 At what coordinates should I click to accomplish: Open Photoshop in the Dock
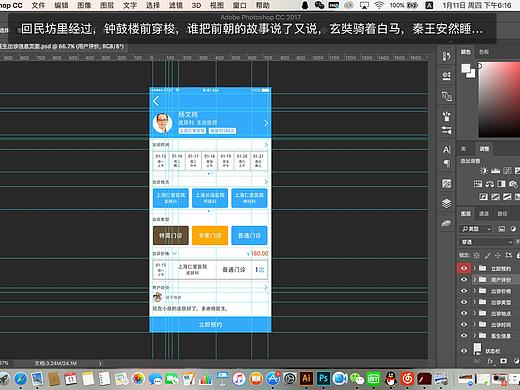(x=323, y=378)
